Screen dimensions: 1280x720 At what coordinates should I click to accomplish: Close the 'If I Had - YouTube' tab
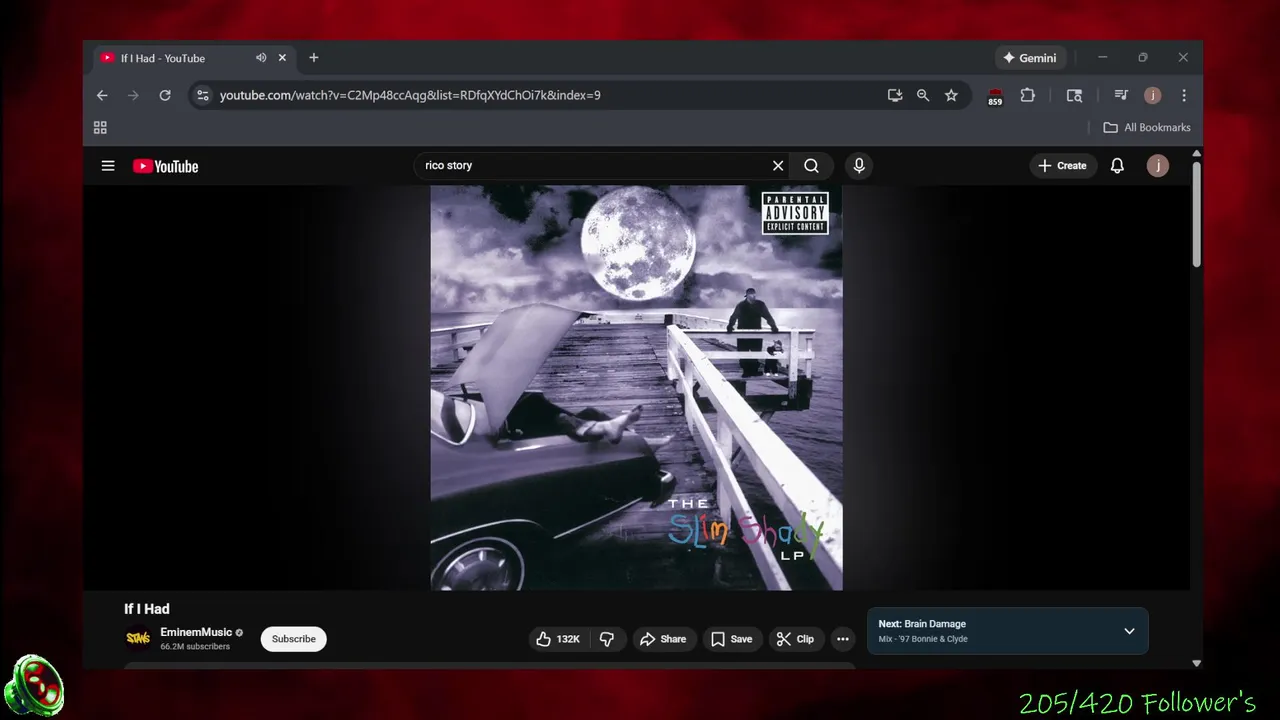282,58
